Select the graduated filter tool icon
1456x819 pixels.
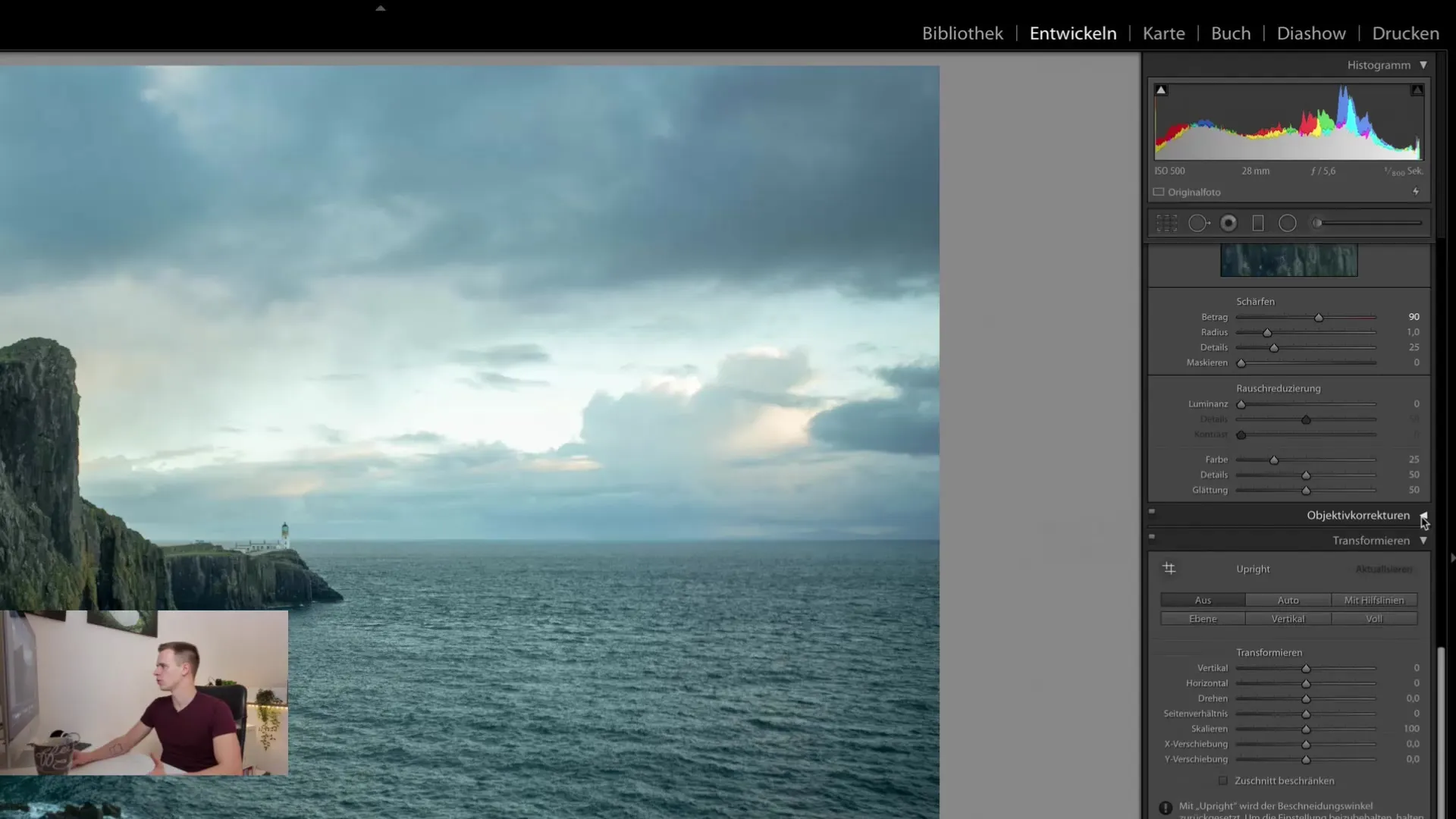click(1259, 223)
